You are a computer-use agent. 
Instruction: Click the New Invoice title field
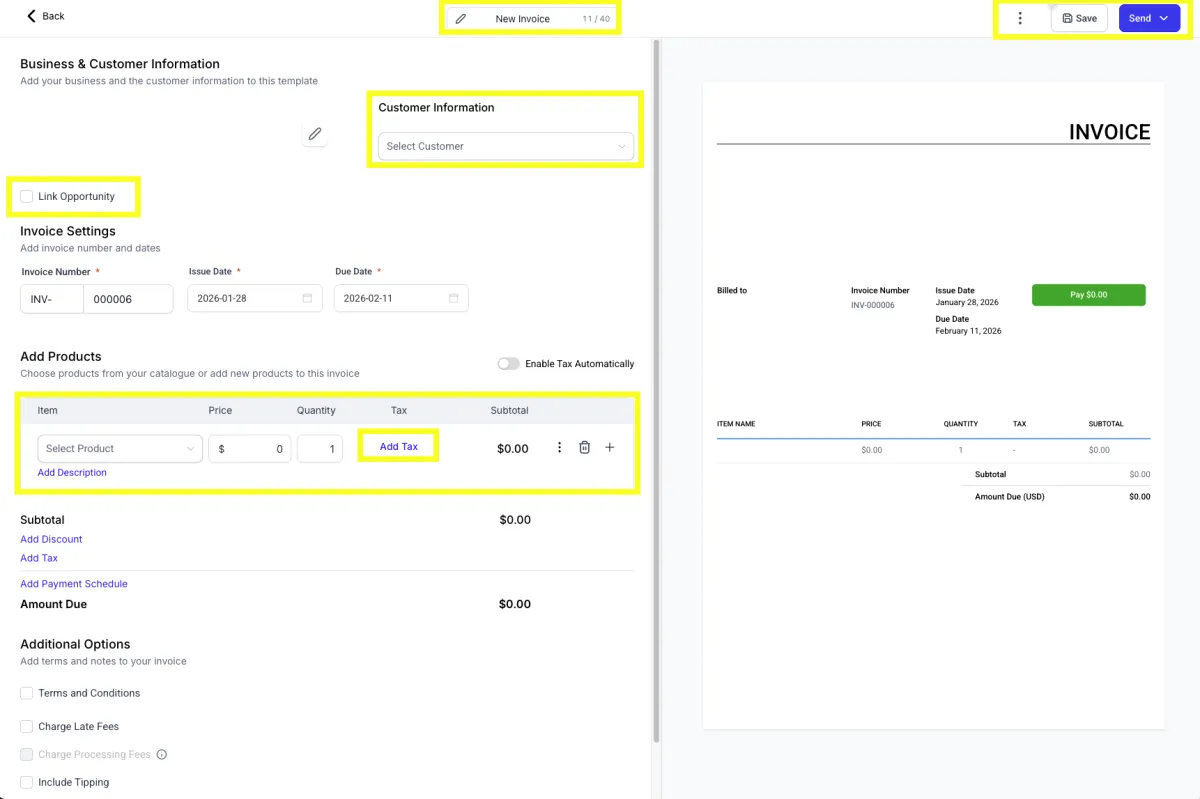[x=530, y=19]
